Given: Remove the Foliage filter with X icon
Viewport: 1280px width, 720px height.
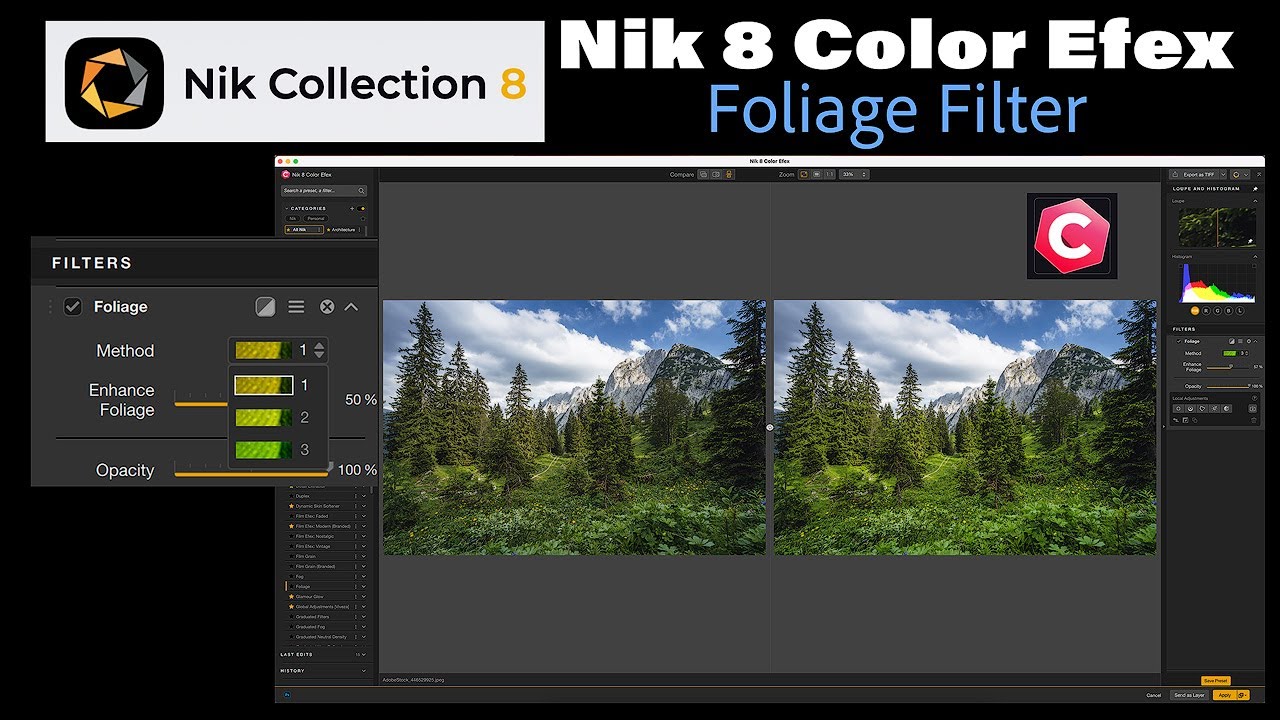Looking at the screenshot, I should pyautogui.click(x=327, y=307).
